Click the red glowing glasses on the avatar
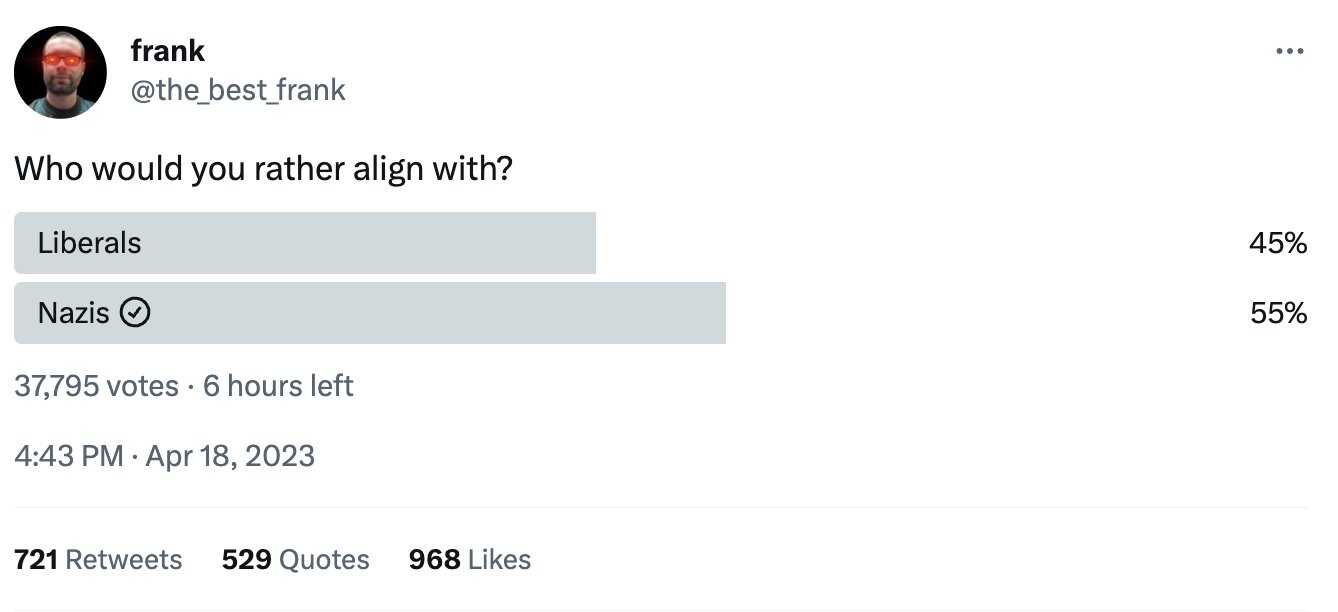The image size is (1338, 612). (61, 60)
